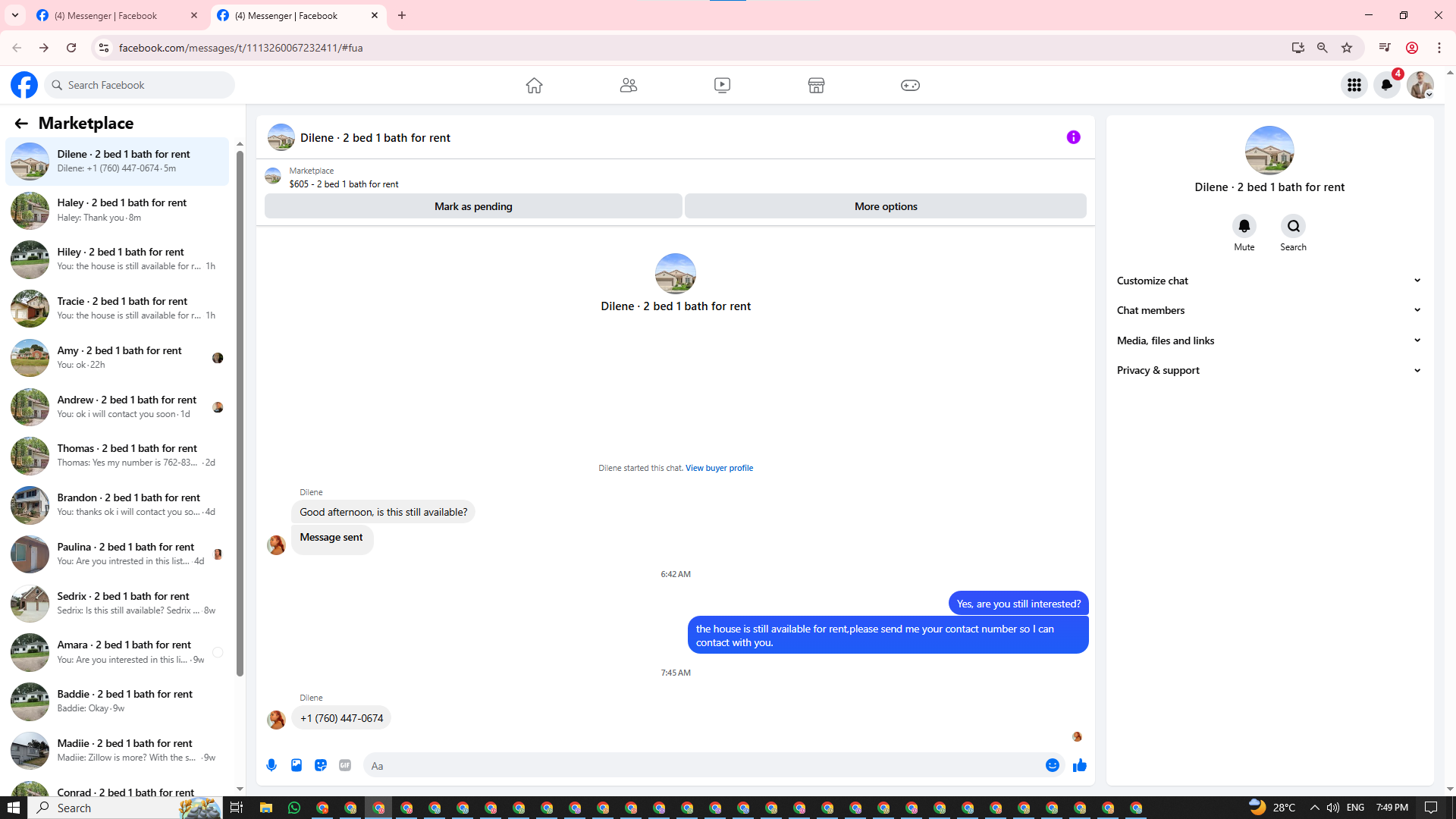This screenshot has height=819, width=1456.
Task: Mute this conversation with the bell icon
Action: point(1244,226)
